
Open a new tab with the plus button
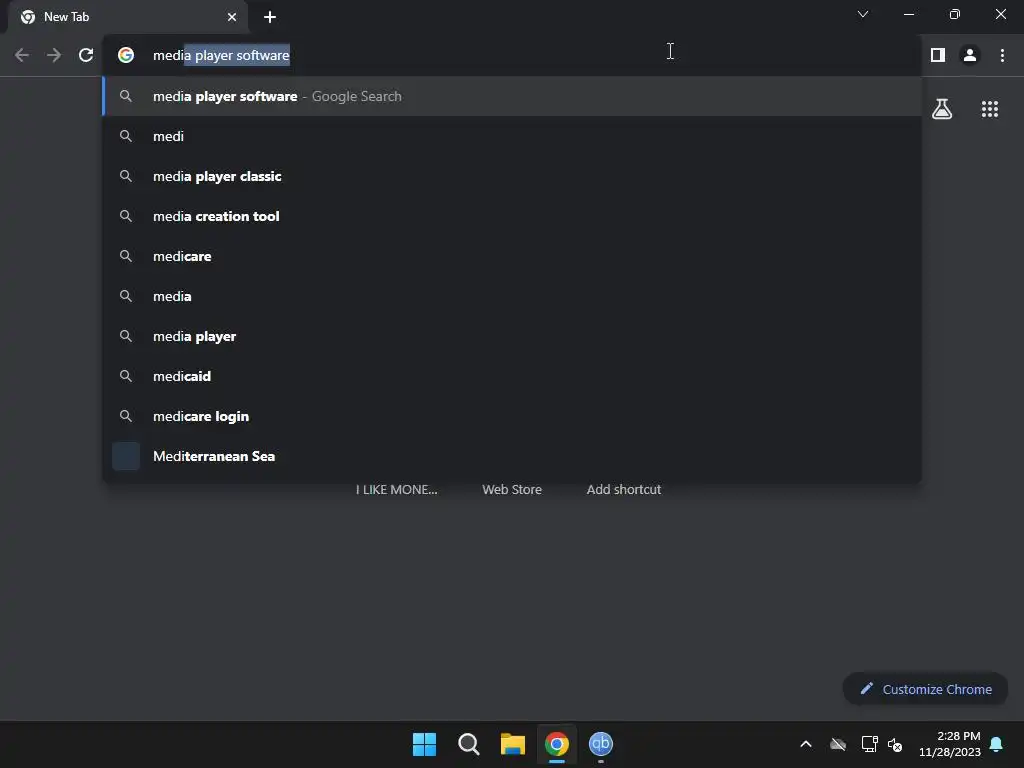[270, 17]
